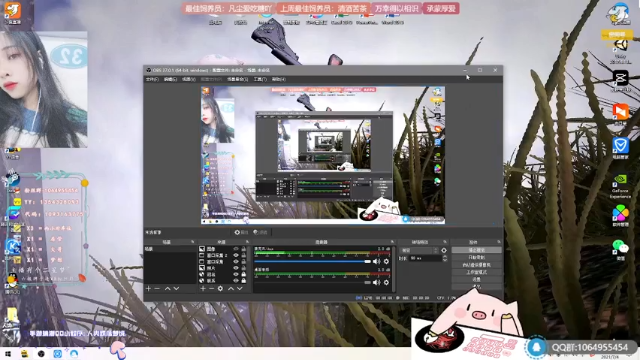Click the CPU usage status bar text

coord(447,298)
